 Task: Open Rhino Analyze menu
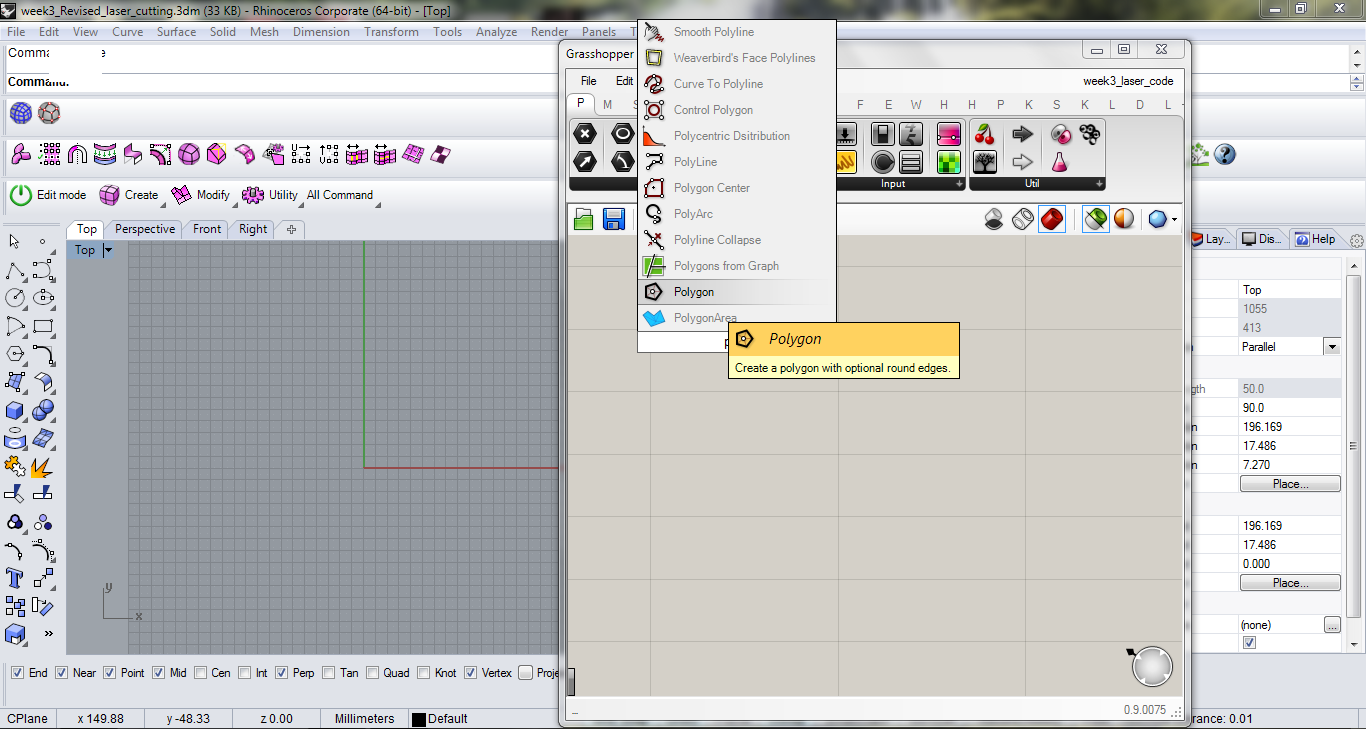[x=496, y=32]
